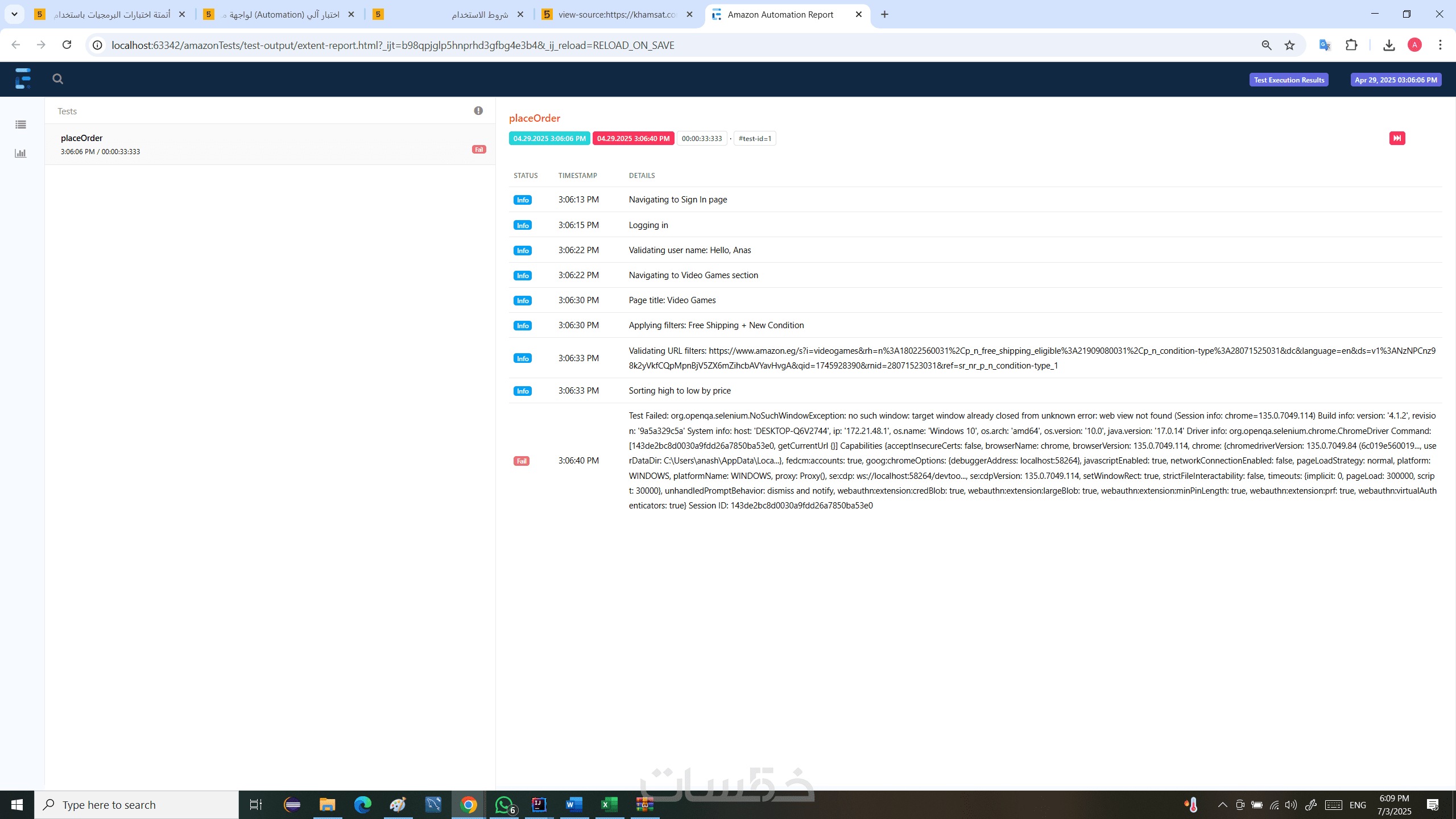The image size is (1456, 819).
Task: Open the Chrome downloads icon
Action: coord(1389,45)
